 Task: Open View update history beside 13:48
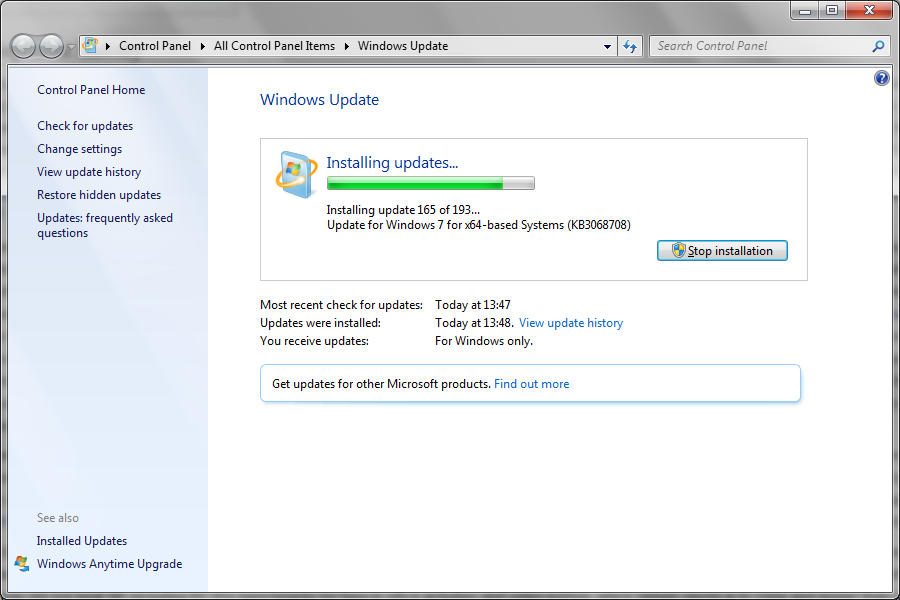(x=571, y=323)
